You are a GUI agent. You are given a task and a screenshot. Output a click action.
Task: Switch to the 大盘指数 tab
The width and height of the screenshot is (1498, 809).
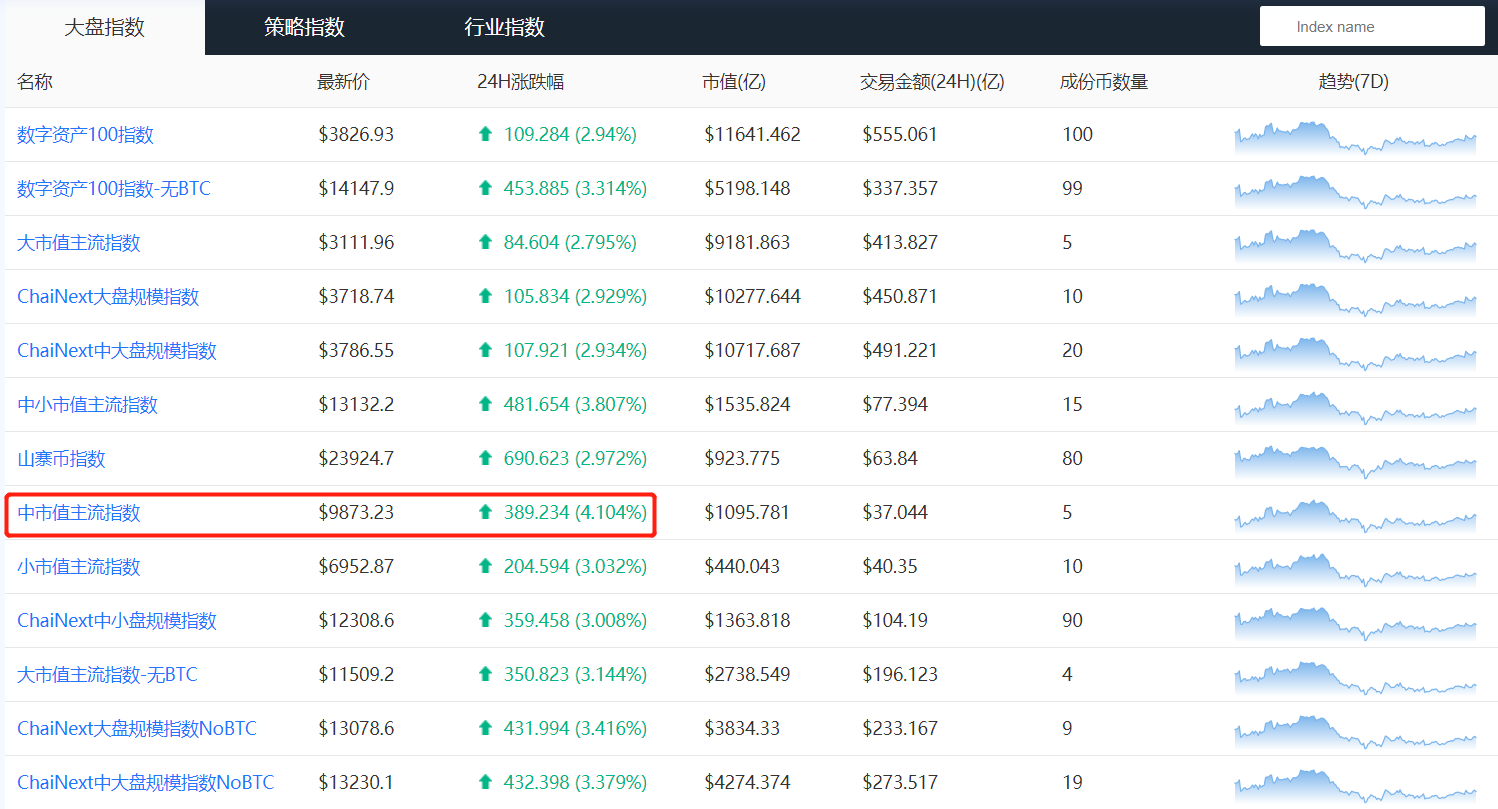pos(104,27)
